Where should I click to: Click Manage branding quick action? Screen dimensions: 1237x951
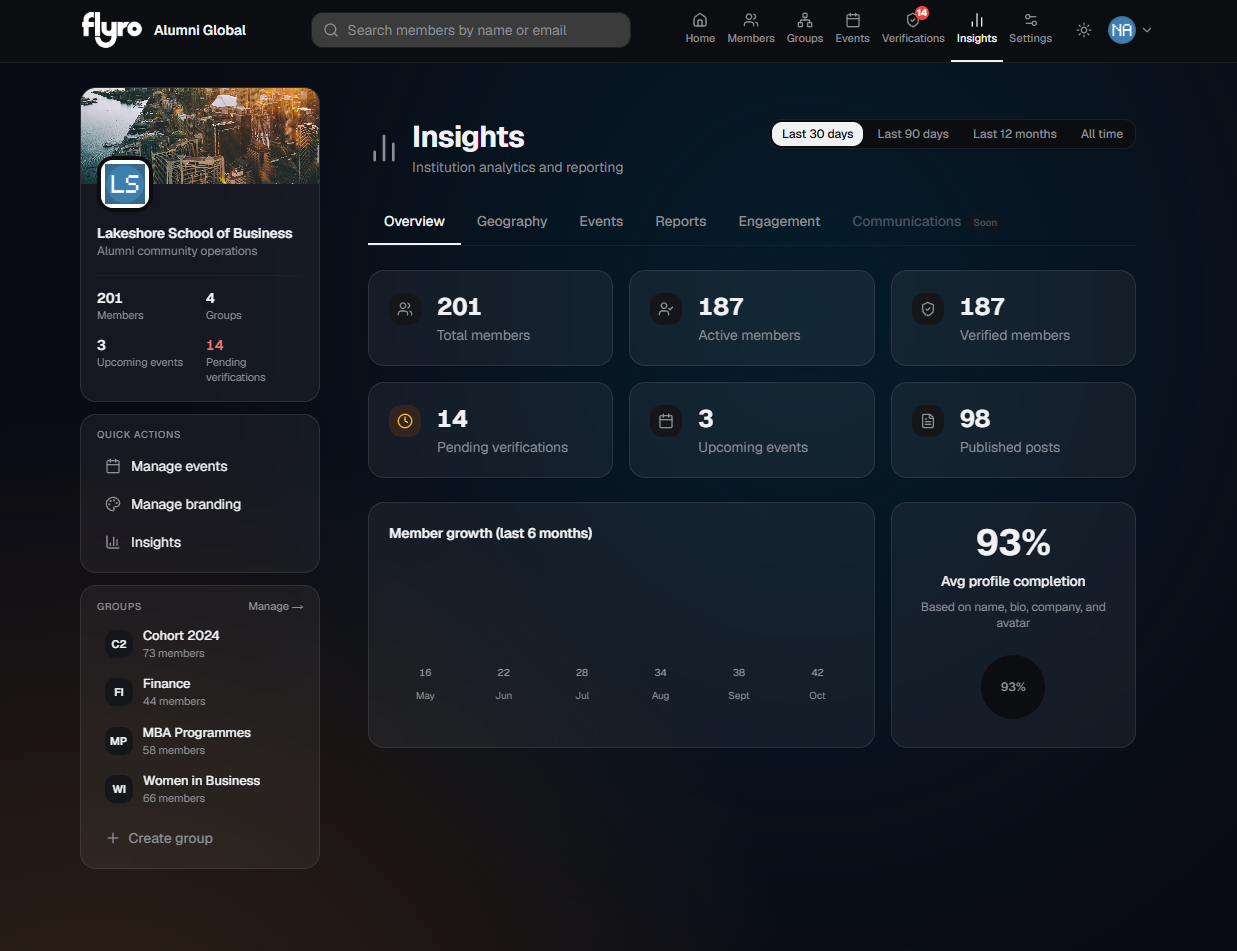[200, 504]
